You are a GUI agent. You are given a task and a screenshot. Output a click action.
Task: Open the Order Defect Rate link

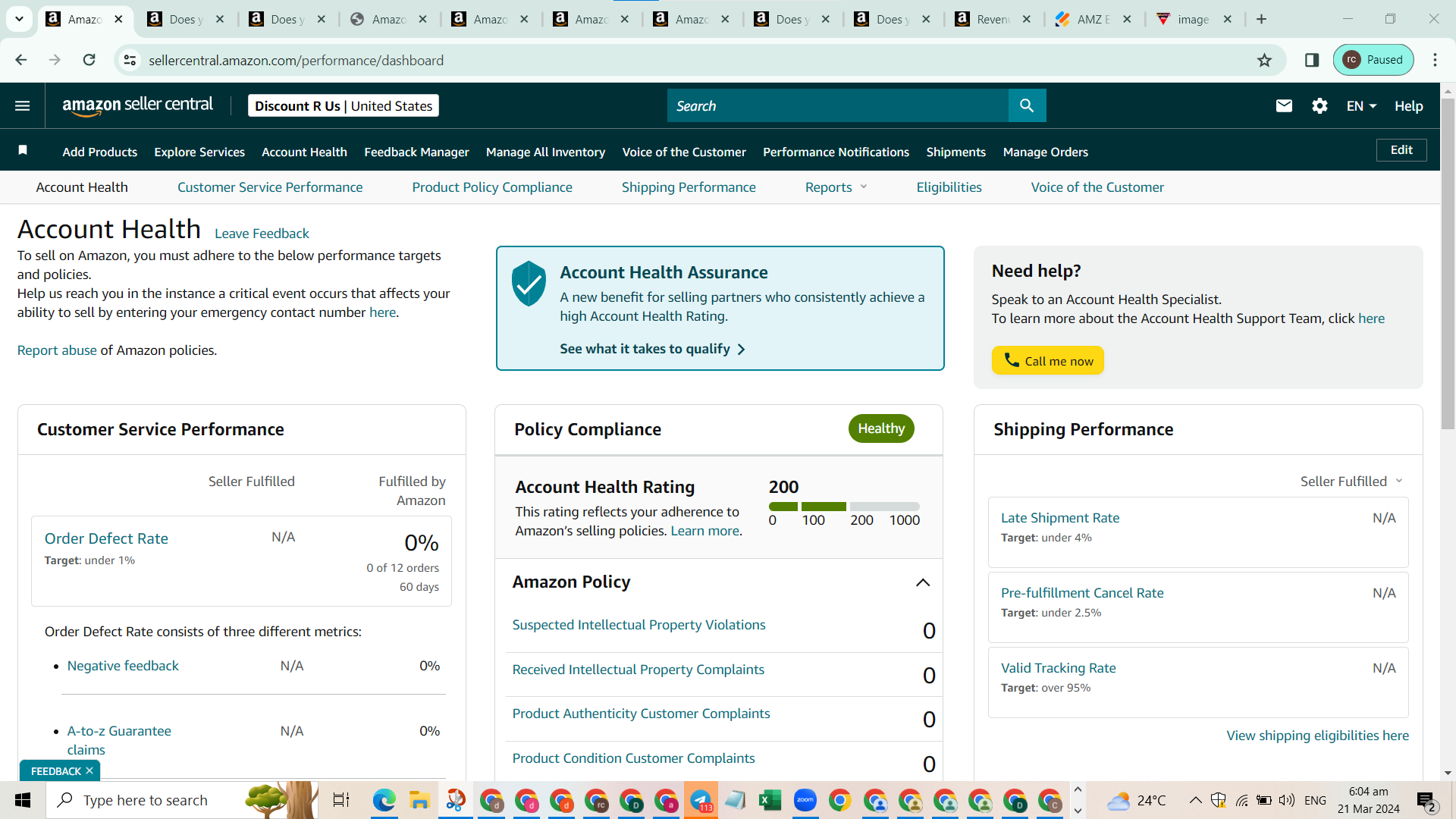point(106,538)
